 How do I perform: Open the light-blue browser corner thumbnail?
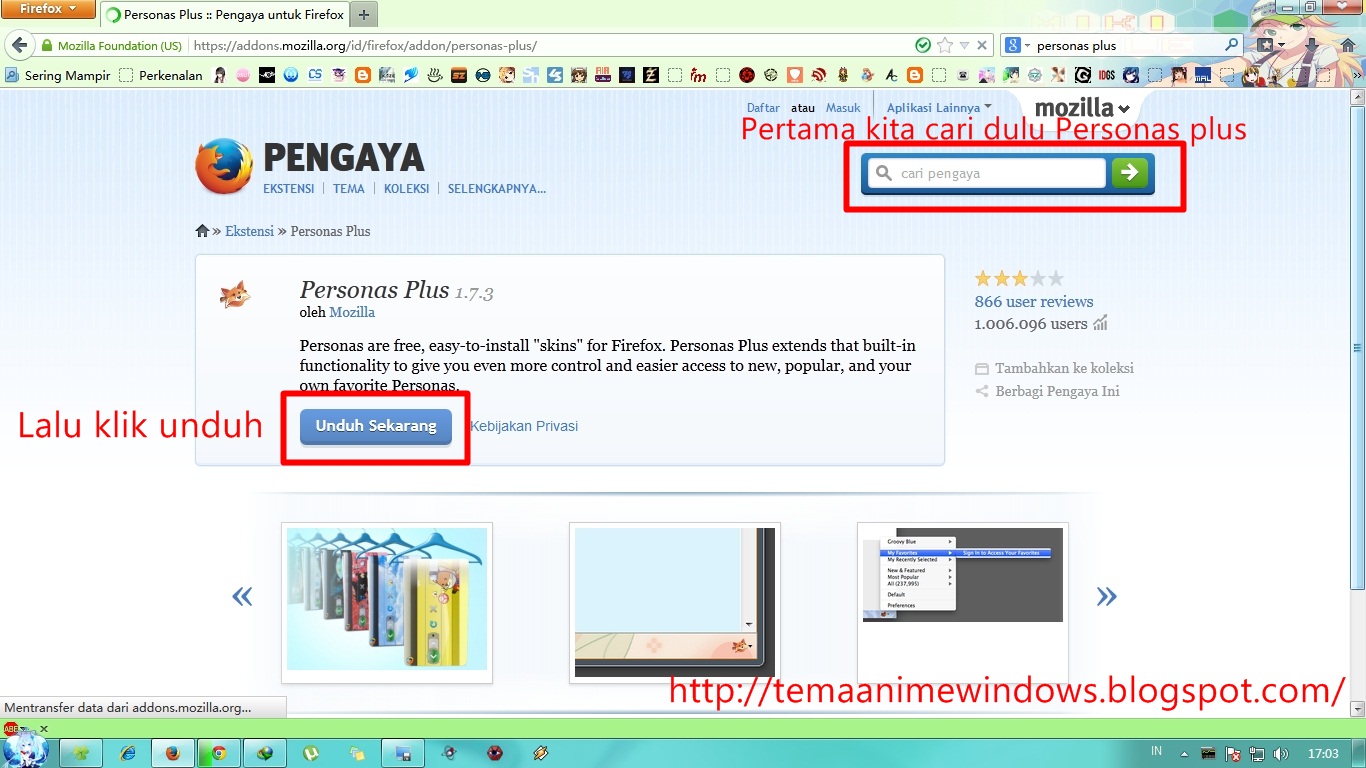(675, 603)
